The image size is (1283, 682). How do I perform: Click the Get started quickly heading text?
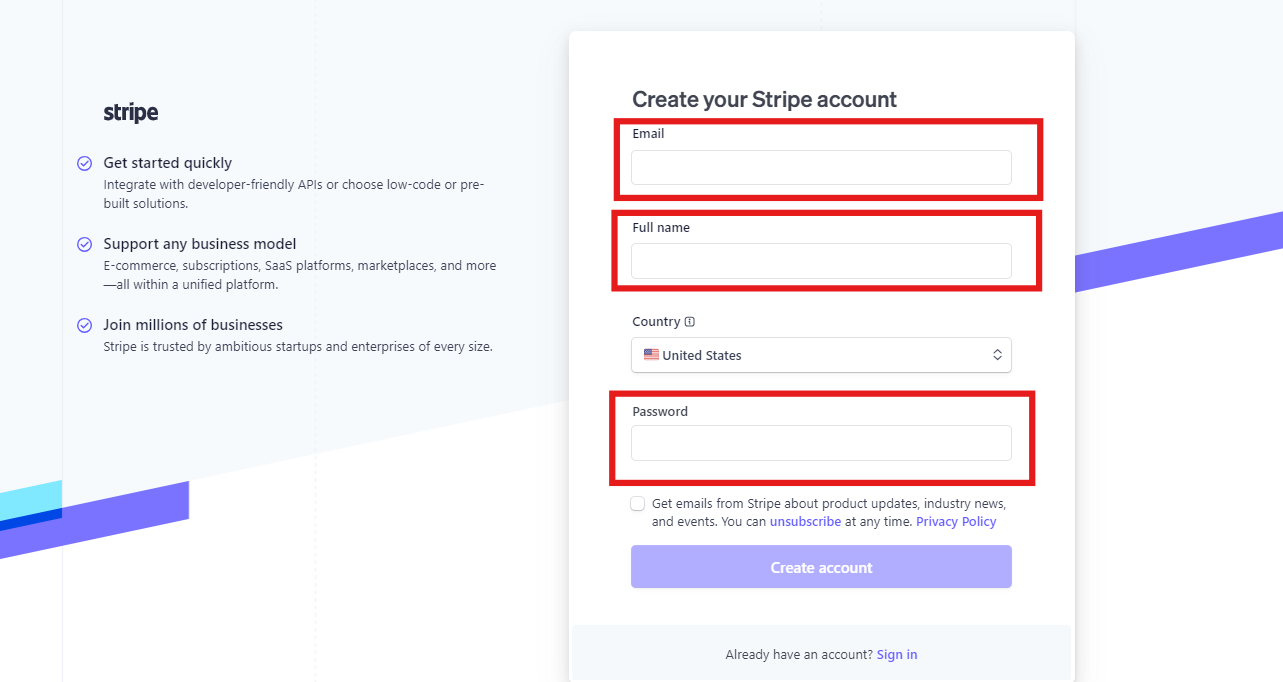[x=168, y=163]
